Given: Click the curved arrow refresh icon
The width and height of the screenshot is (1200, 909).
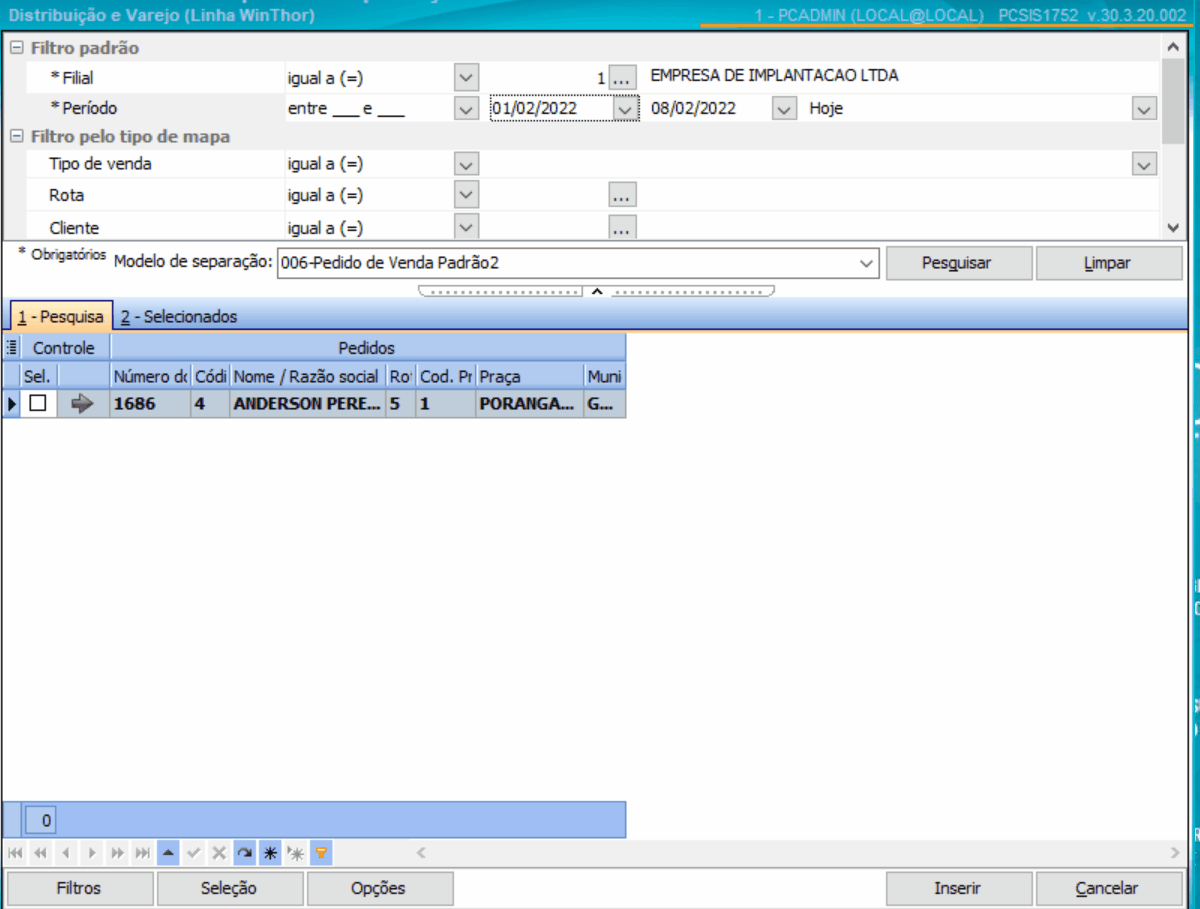Looking at the screenshot, I should [245, 854].
